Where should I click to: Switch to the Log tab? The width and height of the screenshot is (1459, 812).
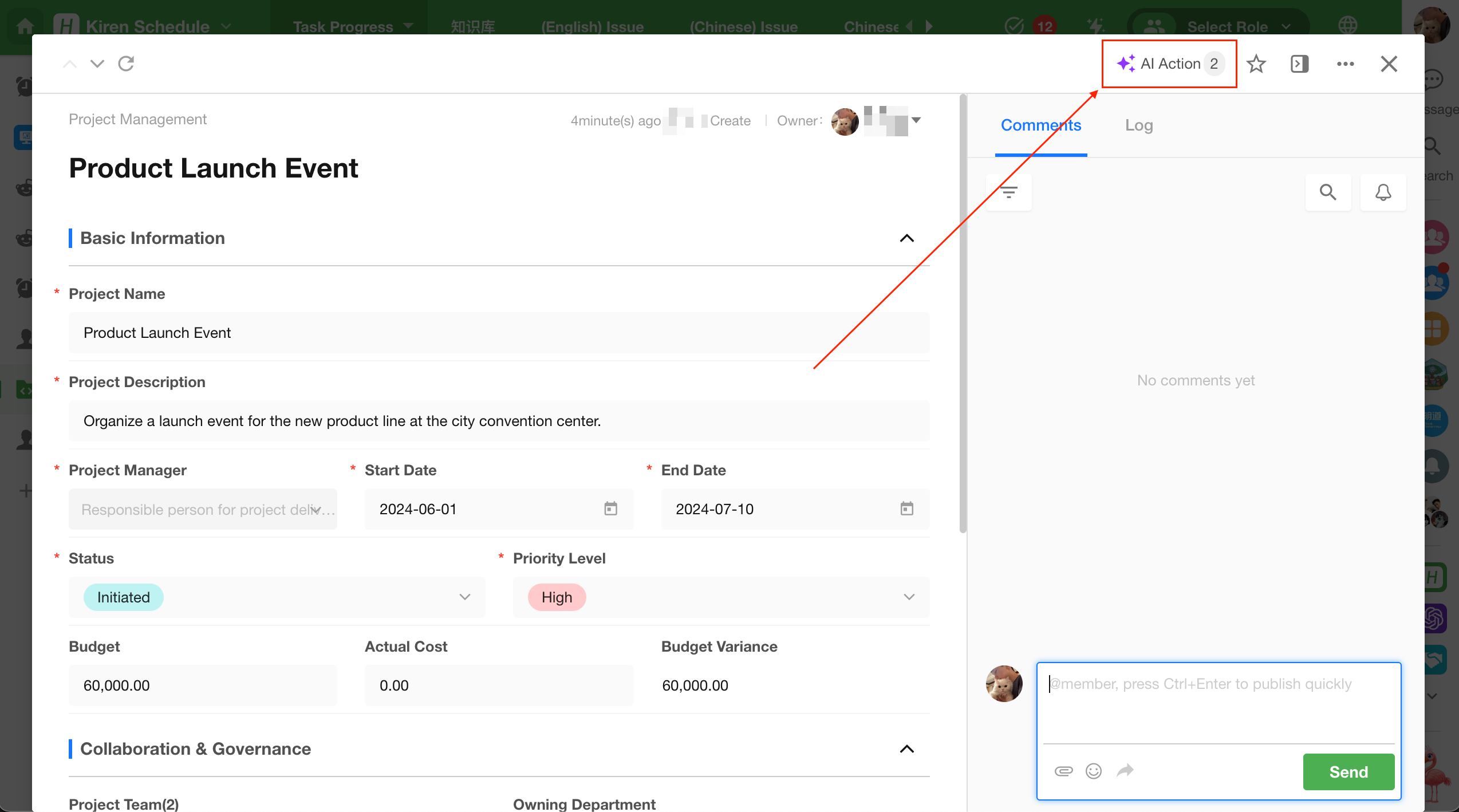[x=1138, y=125]
